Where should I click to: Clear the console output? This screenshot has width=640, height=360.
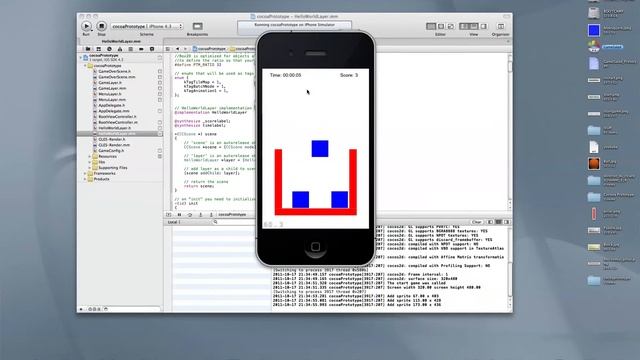click(x=476, y=222)
